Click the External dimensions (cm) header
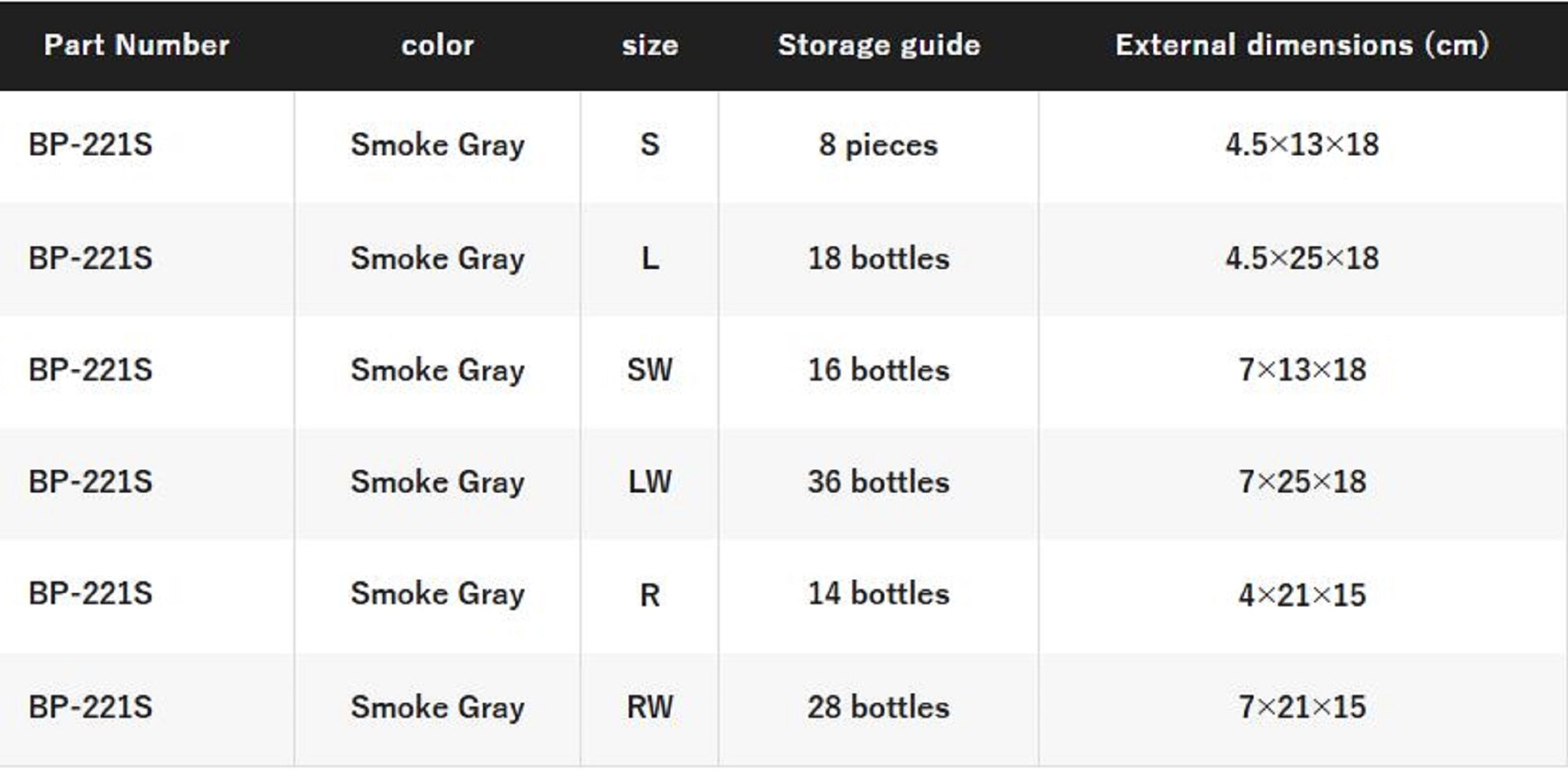The width and height of the screenshot is (1568, 771). 1302,45
